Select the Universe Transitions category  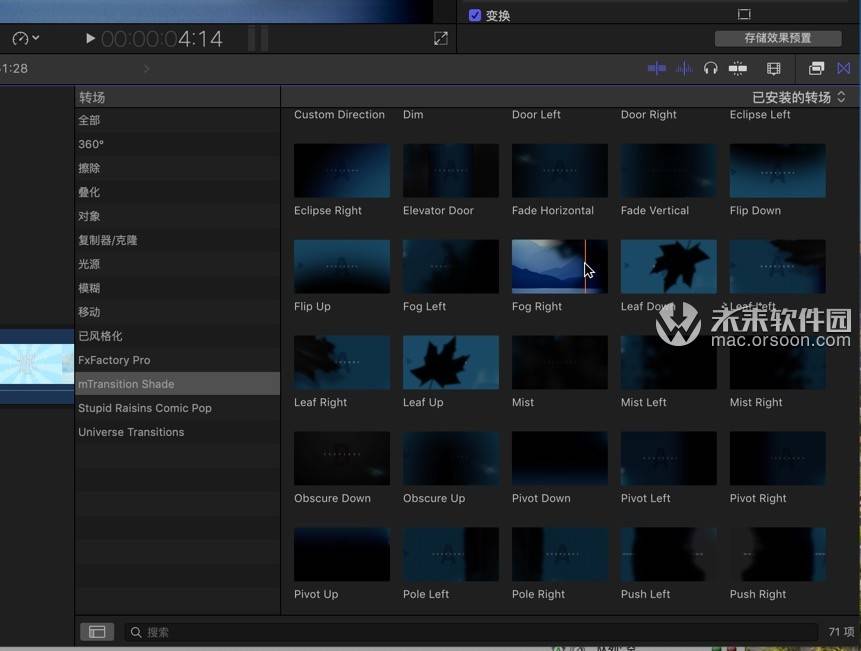tap(131, 432)
